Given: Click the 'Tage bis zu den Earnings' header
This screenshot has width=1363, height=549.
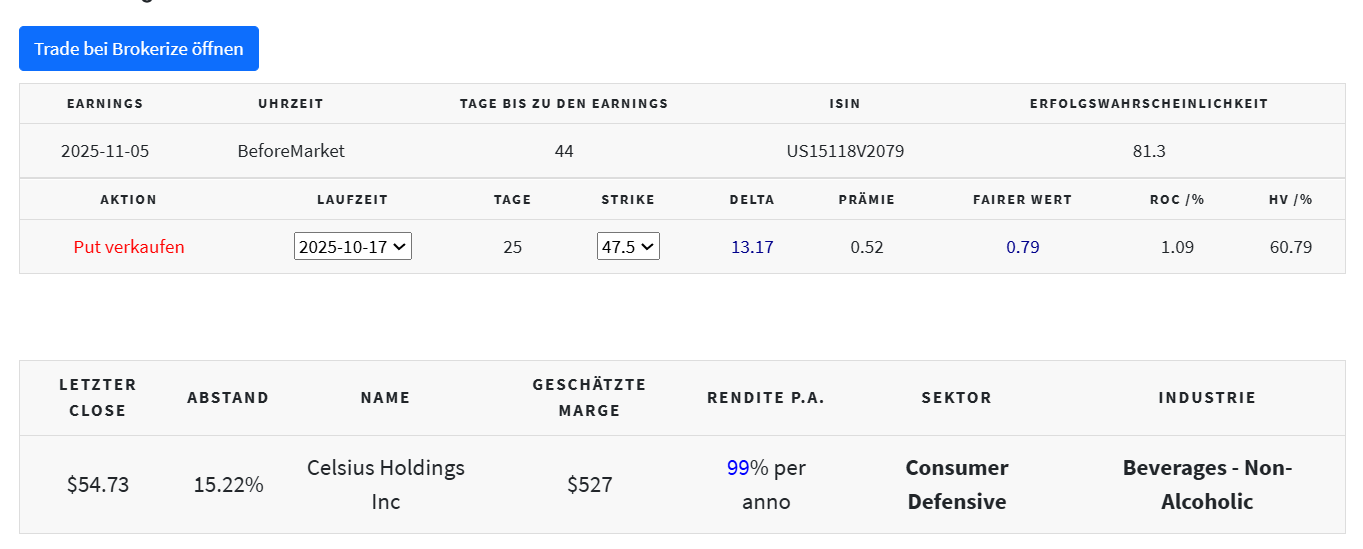Looking at the screenshot, I should point(564,104).
